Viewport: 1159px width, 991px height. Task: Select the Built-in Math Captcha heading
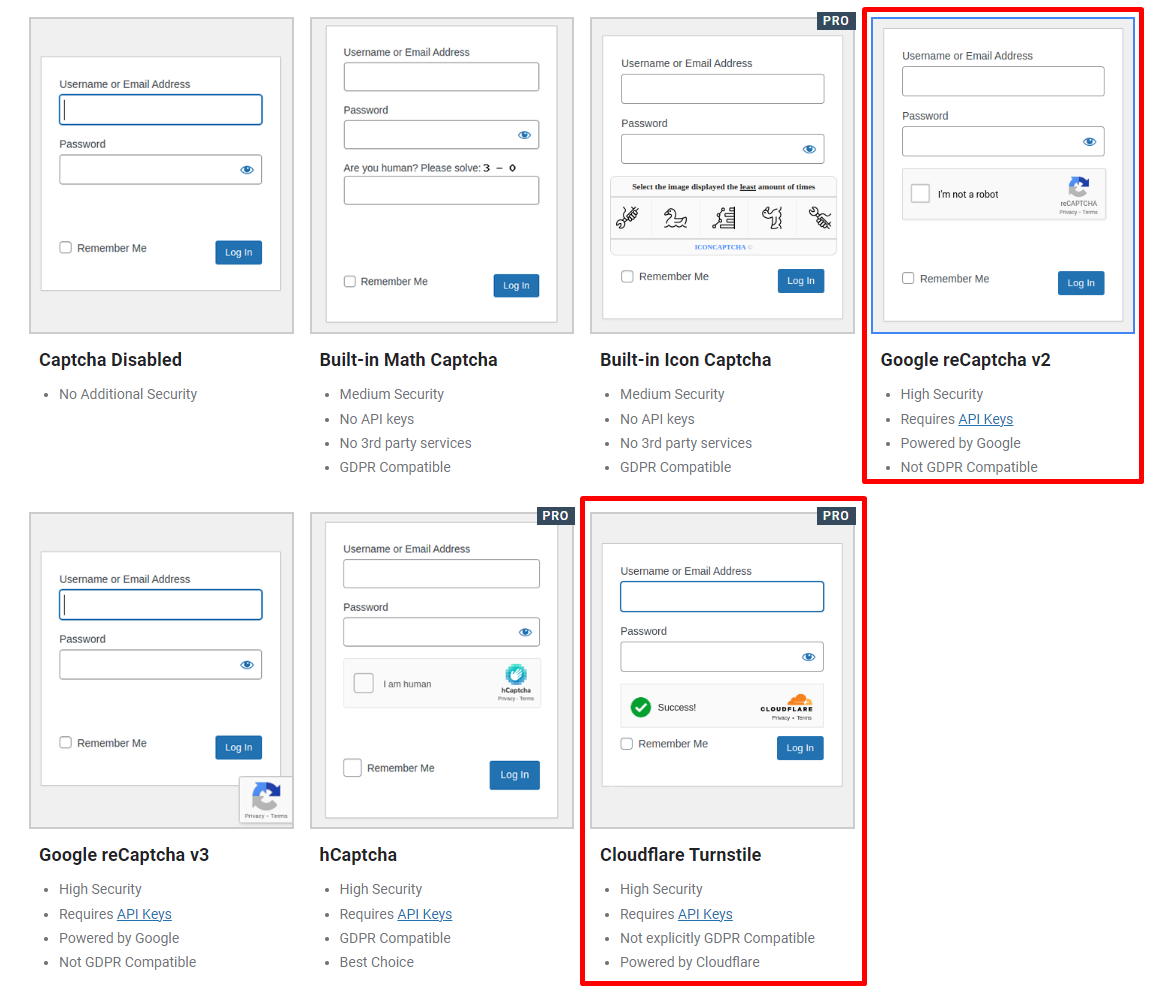[x=408, y=360]
